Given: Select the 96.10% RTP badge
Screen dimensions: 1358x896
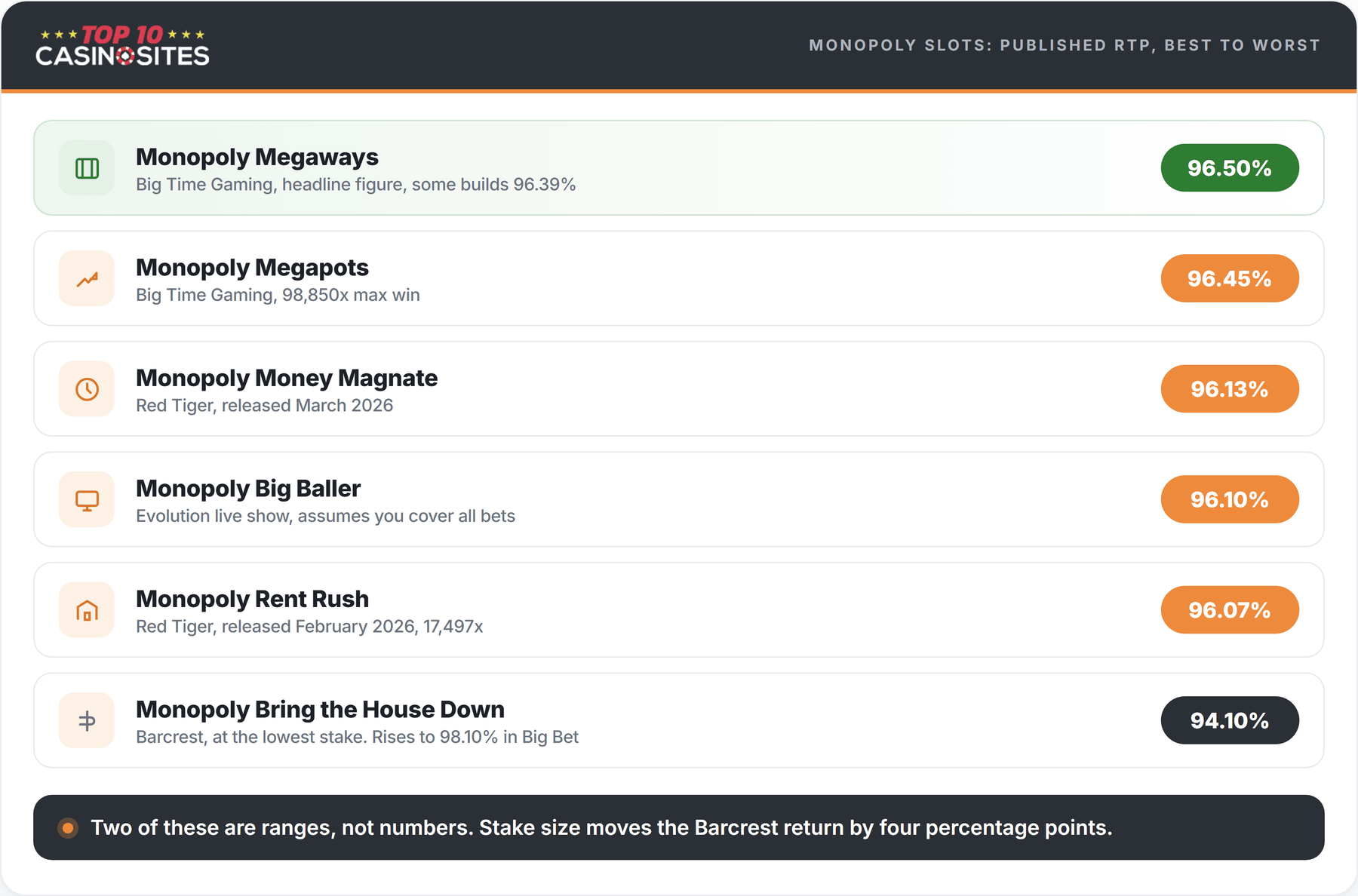Looking at the screenshot, I should [1230, 499].
